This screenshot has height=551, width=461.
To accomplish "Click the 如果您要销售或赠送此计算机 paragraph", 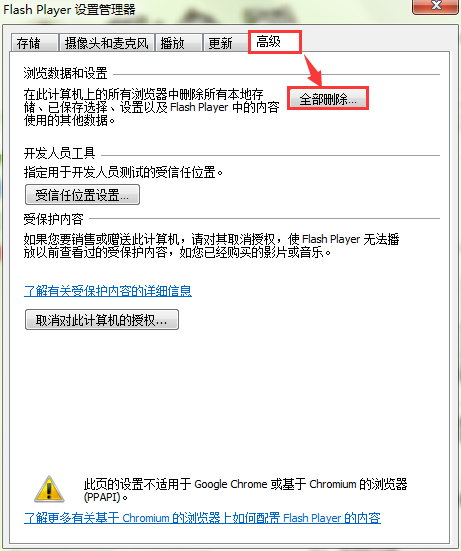I will click(x=212, y=246).
